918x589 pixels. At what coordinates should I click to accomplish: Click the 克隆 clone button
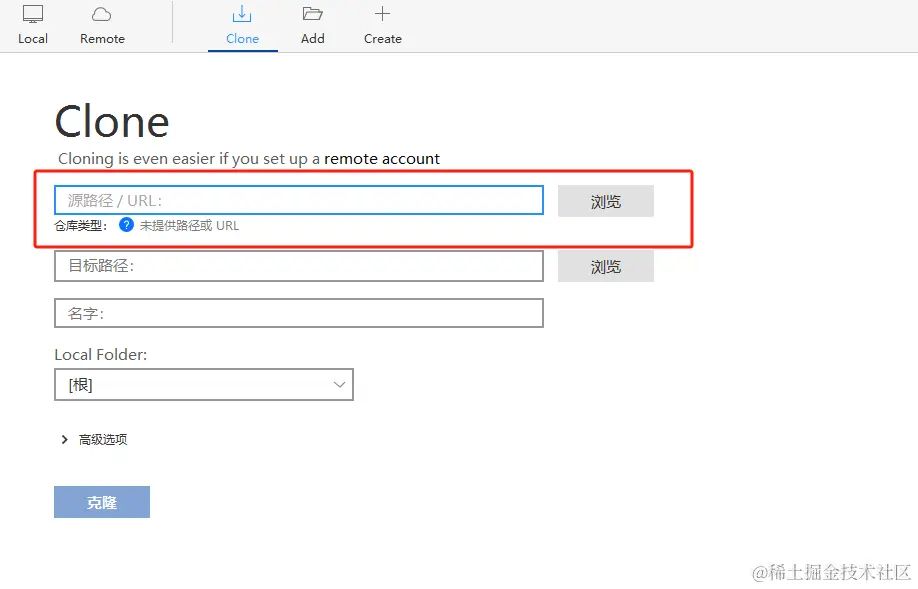pyautogui.click(x=102, y=502)
